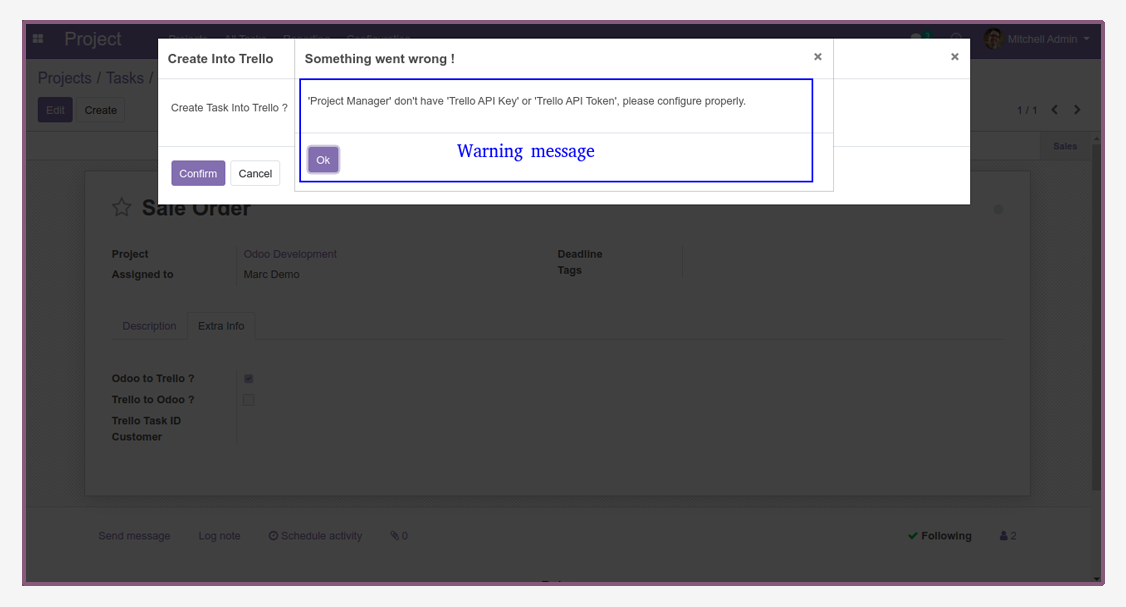
Task: Click the Trello API Key warning text
Action: (x=527, y=101)
